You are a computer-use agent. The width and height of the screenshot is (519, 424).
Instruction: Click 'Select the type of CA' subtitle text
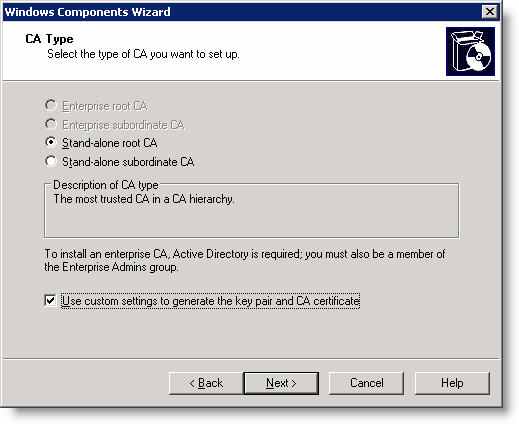pos(143,54)
